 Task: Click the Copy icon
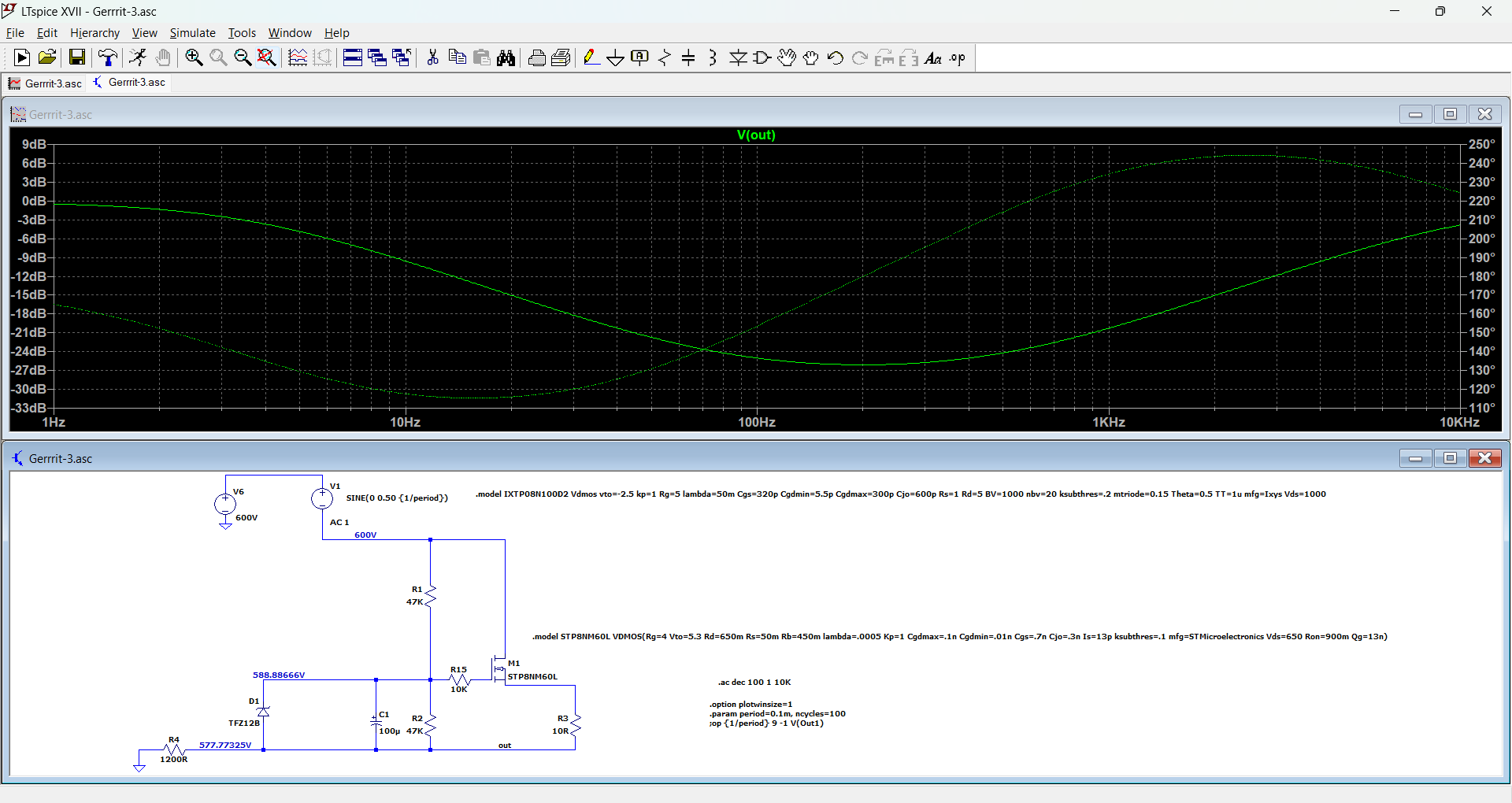(x=457, y=57)
